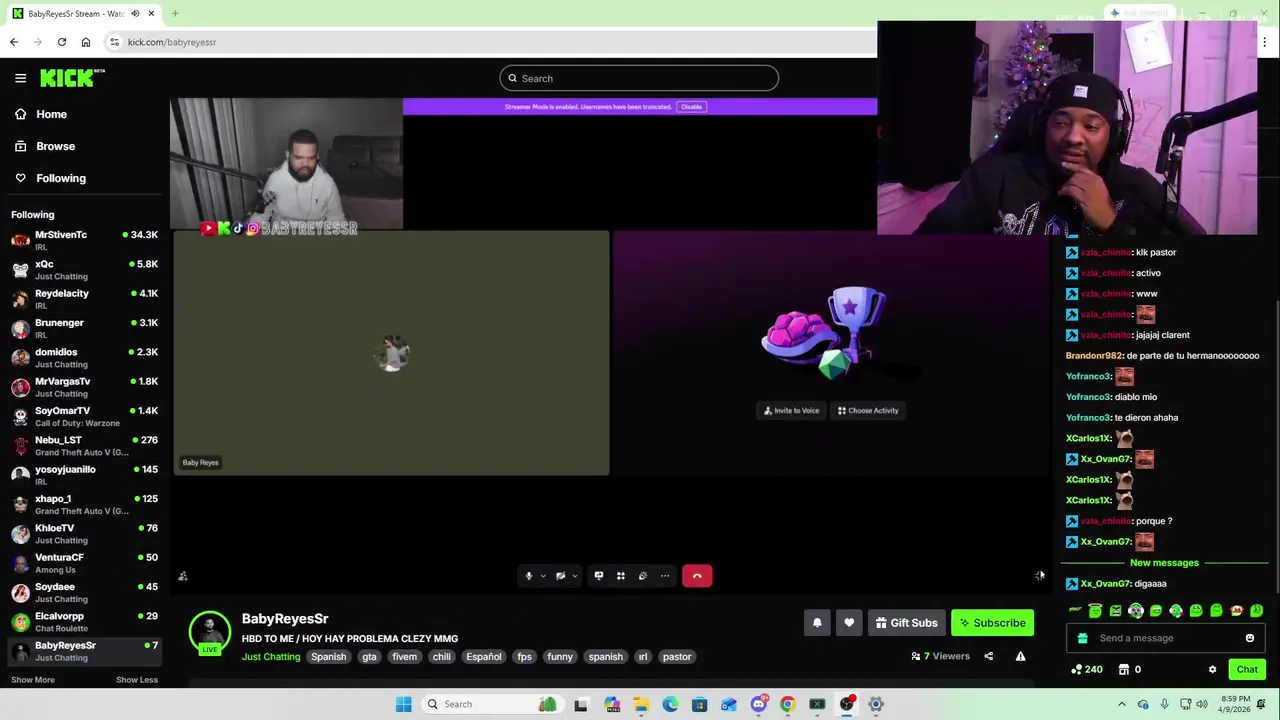Viewport: 1280px width, 720px height.
Task: Select the pastor tag
Action: point(677,657)
